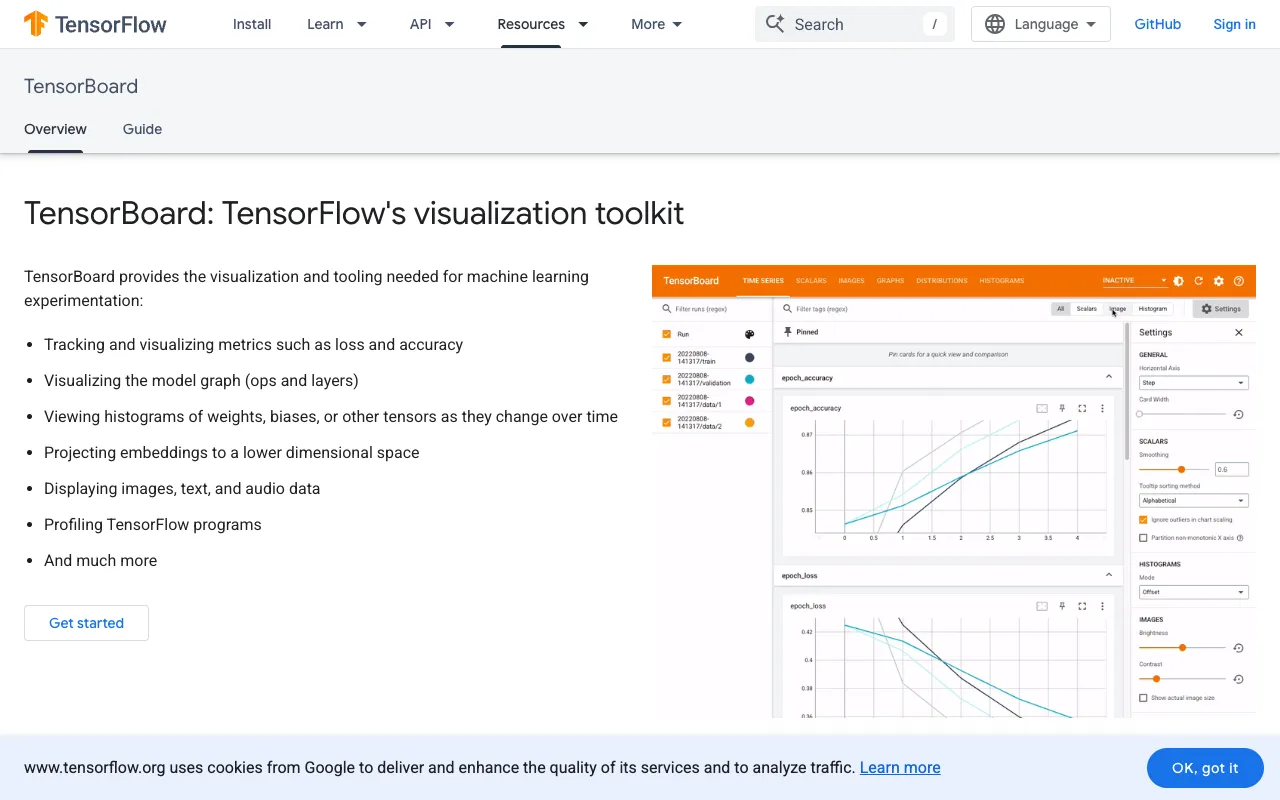Viewport: 1280px width, 800px height.
Task: Open the Horizontal Axis Step dropdown
Action: click(1192, 382)
